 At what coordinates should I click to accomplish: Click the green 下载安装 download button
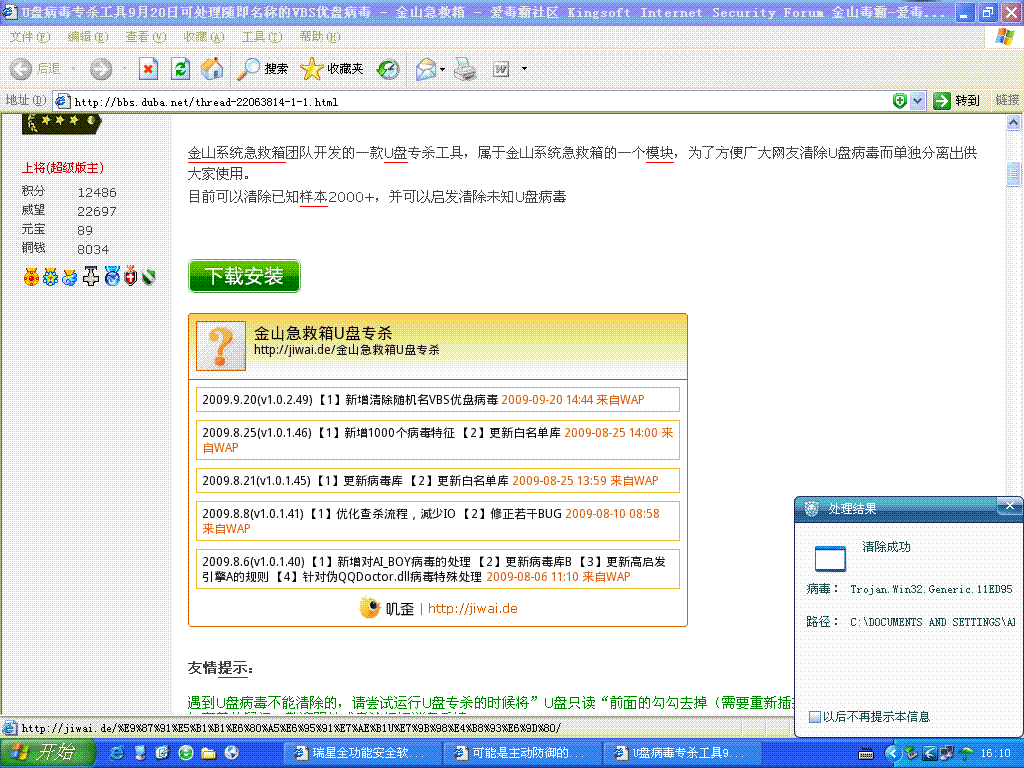(244, 276)
